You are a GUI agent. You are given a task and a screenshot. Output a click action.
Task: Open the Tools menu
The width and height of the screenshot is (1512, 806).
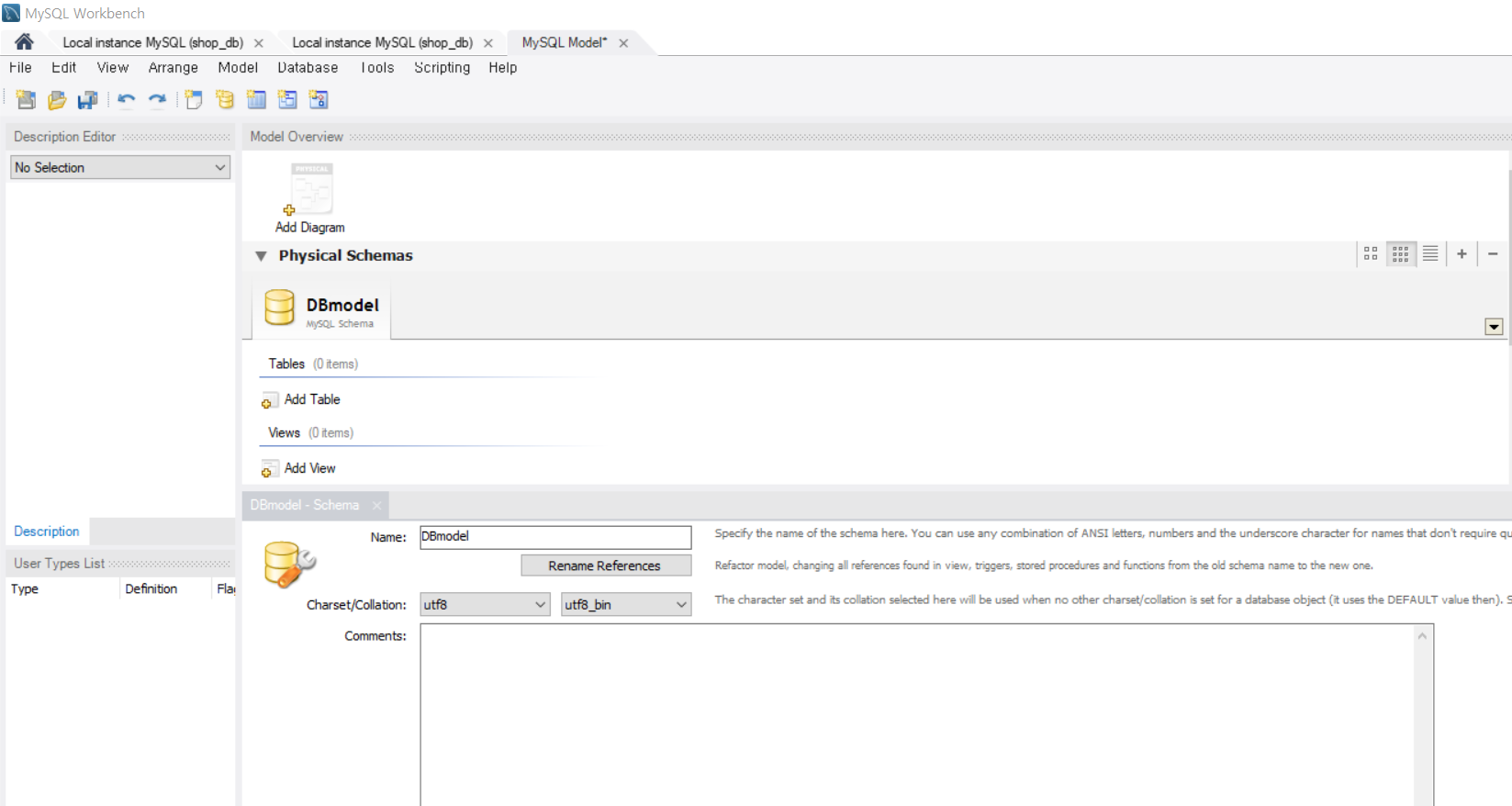tap(377, 68)
